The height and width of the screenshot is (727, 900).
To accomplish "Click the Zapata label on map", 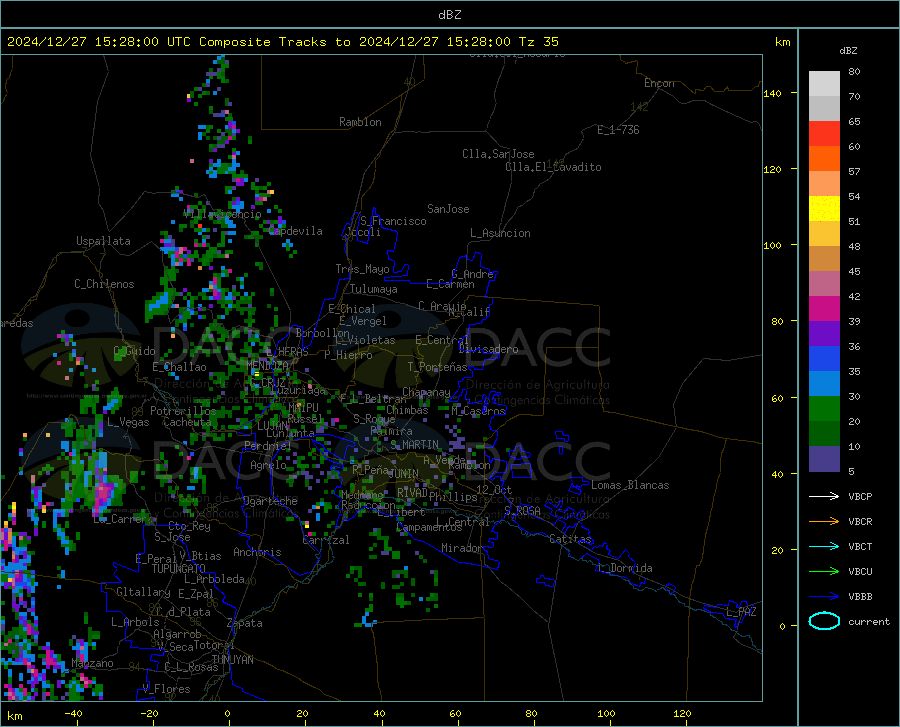I will coord(245,623).
